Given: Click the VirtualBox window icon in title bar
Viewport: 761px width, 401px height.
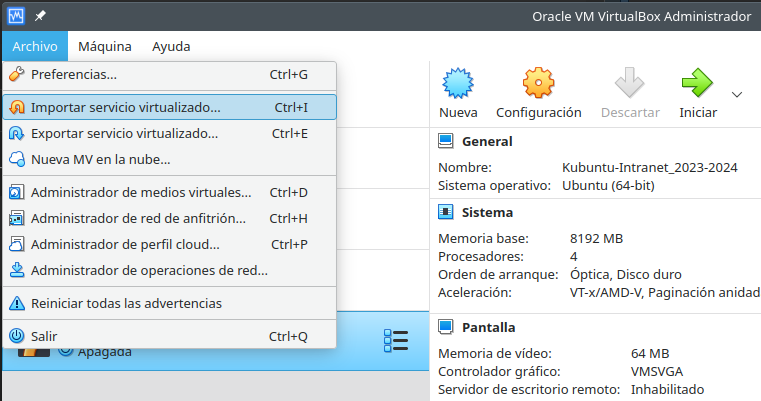Looking at the screenshot, I should 17,16.
